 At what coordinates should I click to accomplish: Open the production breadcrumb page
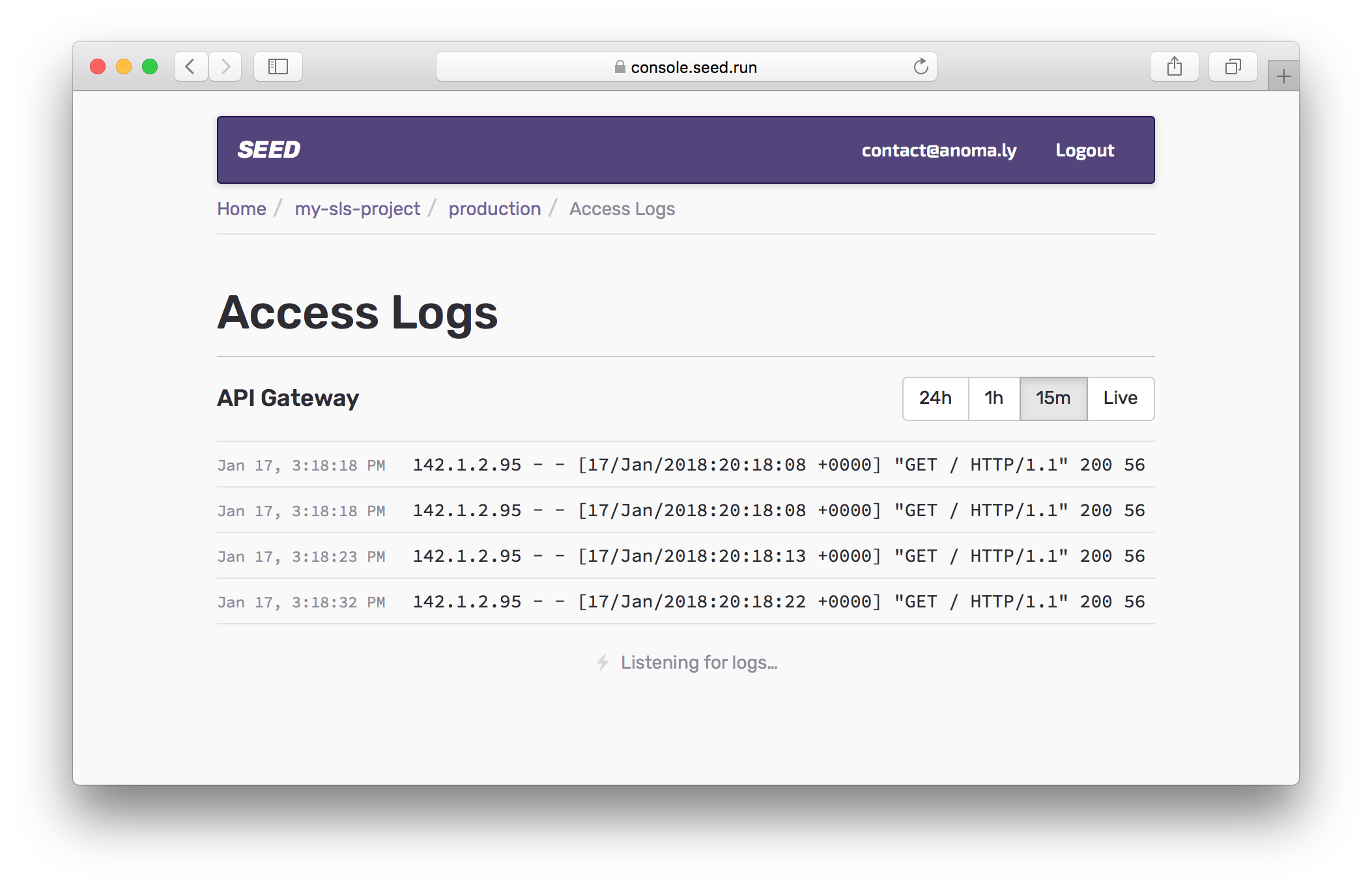coord(494,209)
